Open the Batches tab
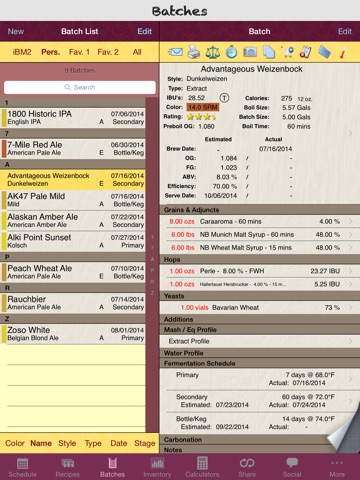 112,467
